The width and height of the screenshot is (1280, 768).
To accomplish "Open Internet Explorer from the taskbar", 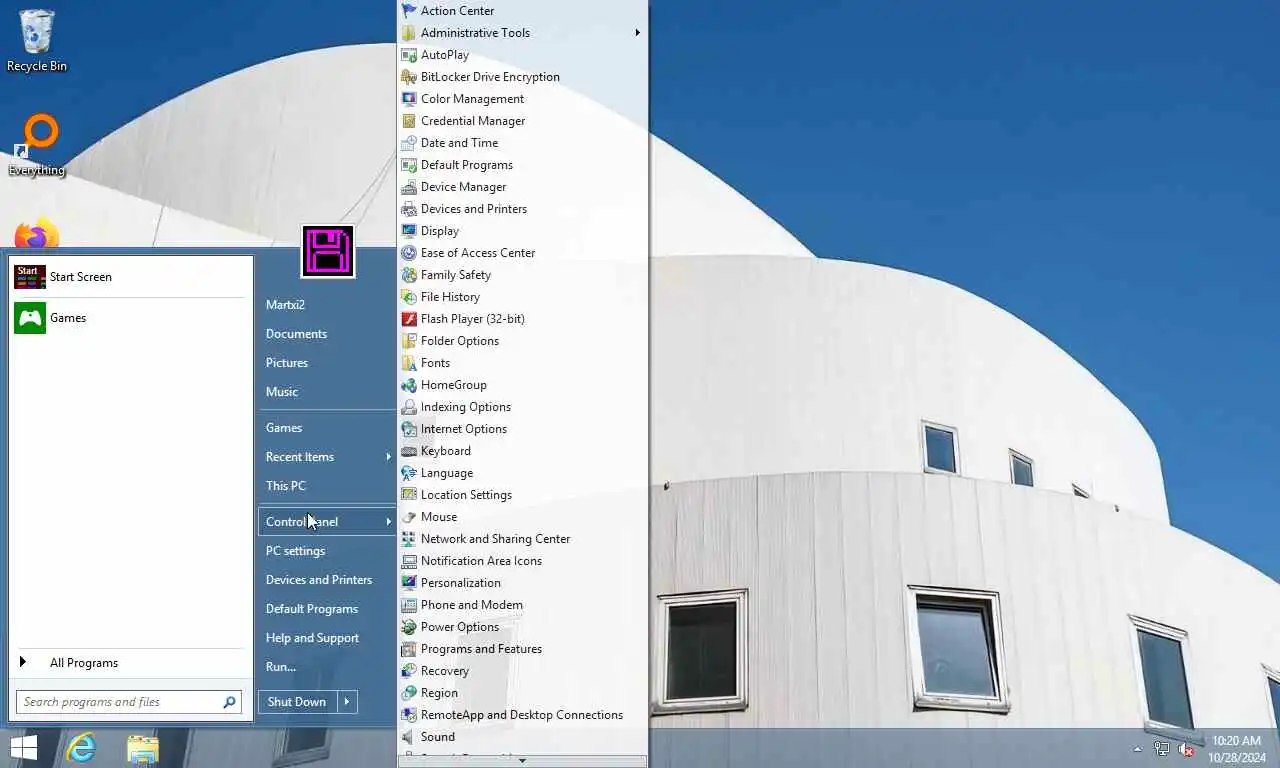I will click(80, 748).
